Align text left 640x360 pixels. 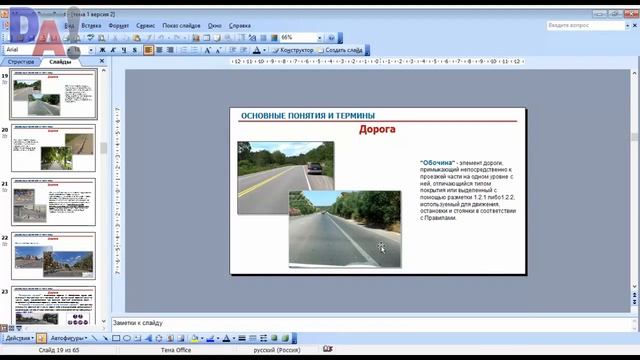click(148, 50)
